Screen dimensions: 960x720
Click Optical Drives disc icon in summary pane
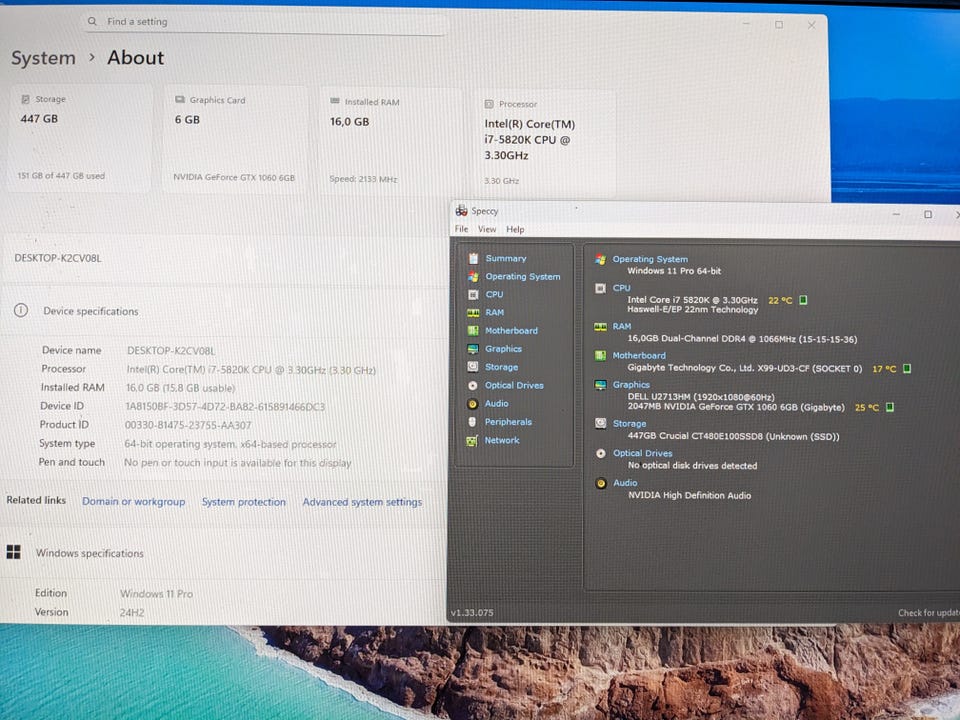coord(601,453)
